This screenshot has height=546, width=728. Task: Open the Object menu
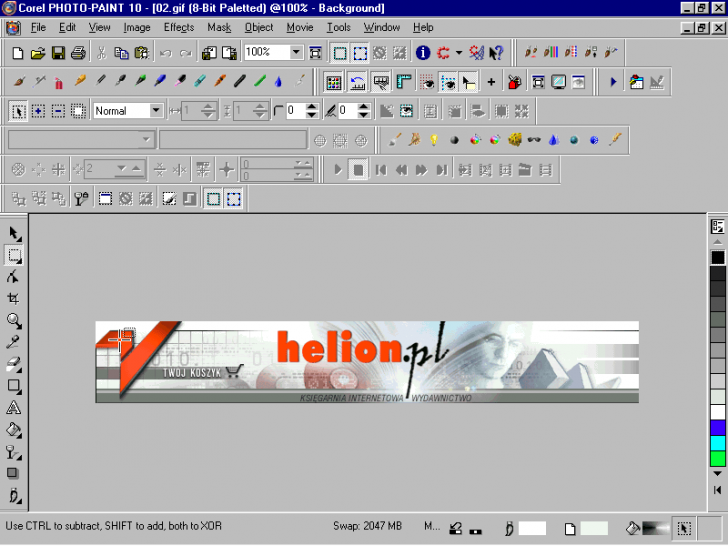(259, 28)
